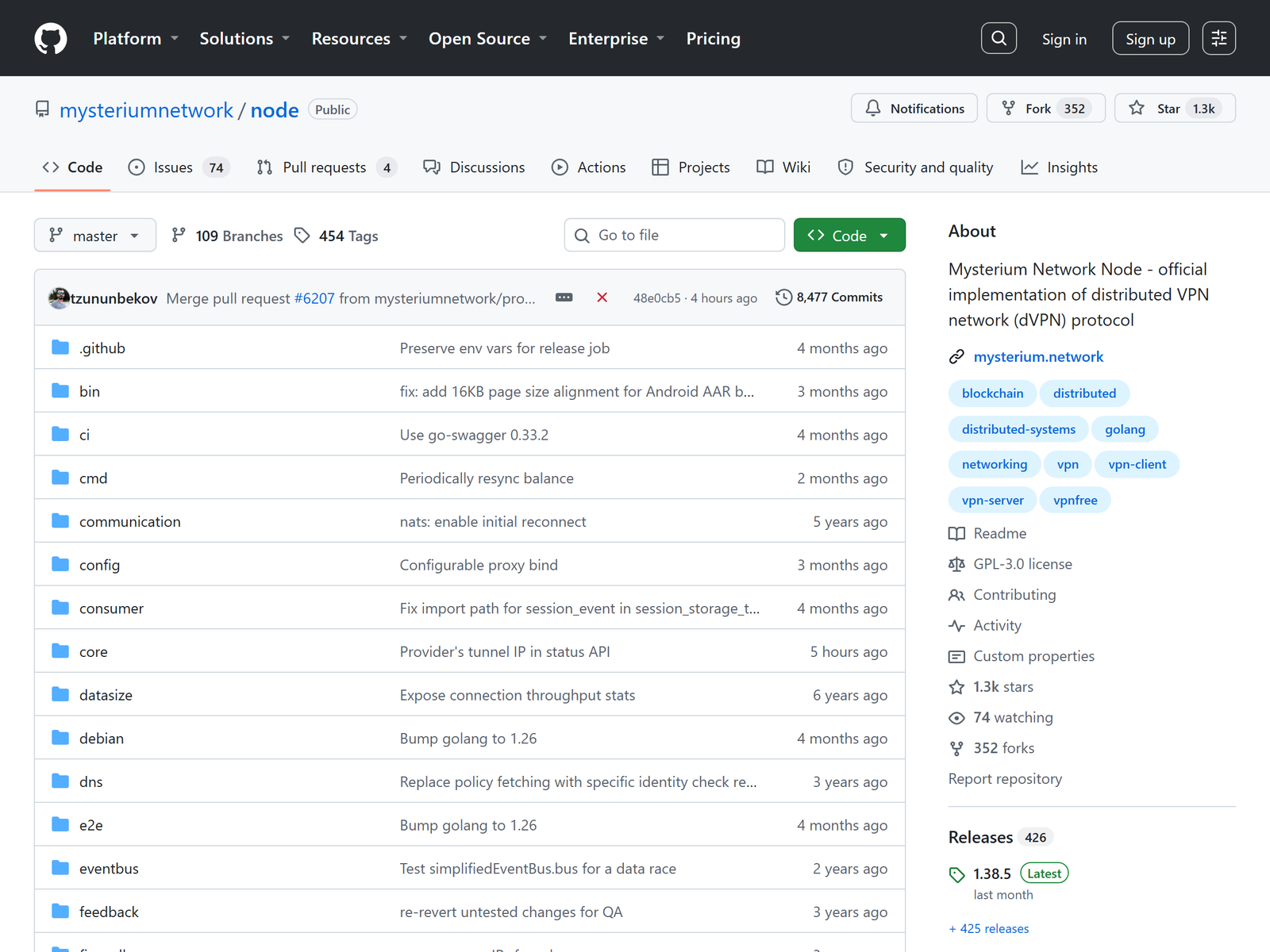Click the link icon beside mysterium.network
This screenshot has width=1270, height=952.
click(x=956, y=357)
